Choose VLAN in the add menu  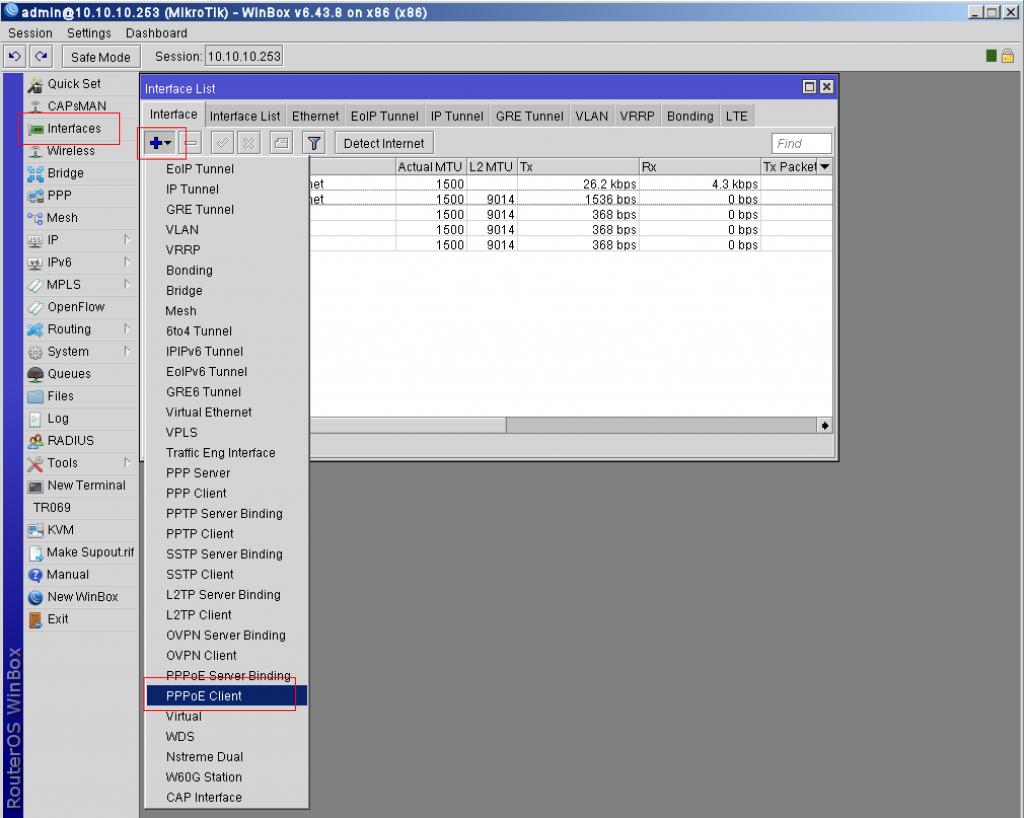[227, 230]
